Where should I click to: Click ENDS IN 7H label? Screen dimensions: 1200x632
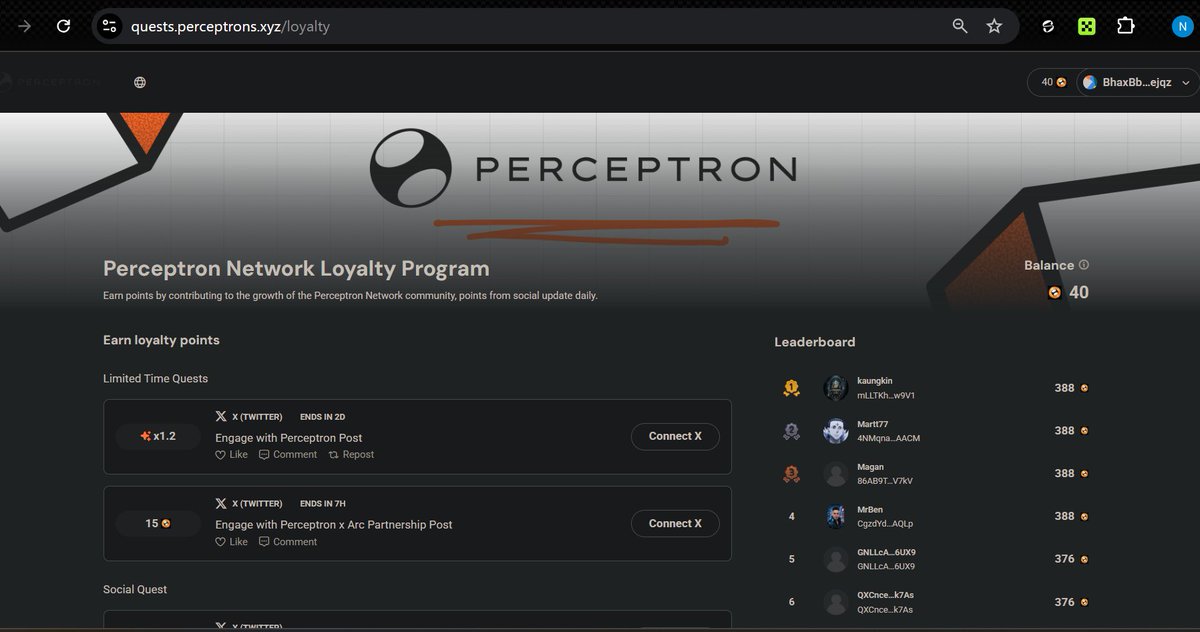click(322, 503)
